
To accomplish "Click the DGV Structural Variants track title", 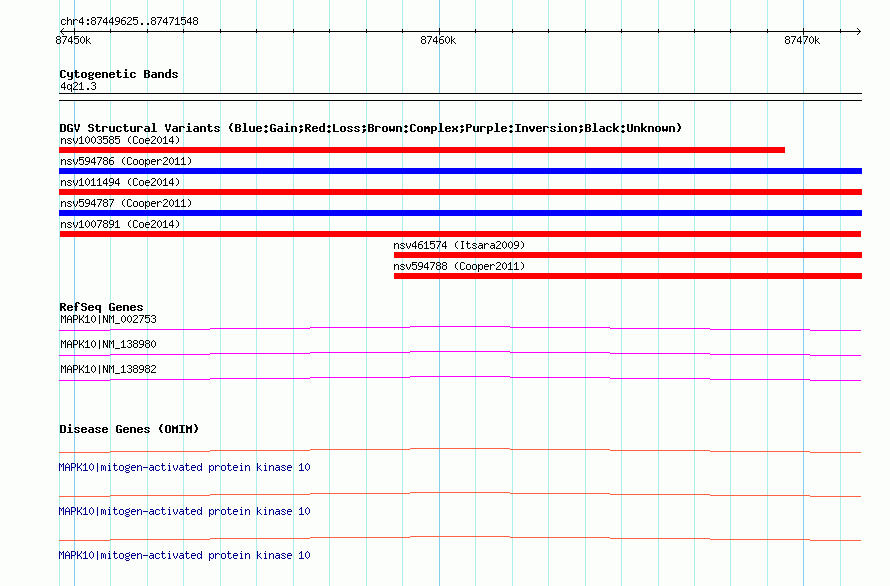I will pyautogui.click(x=370, y=128).
